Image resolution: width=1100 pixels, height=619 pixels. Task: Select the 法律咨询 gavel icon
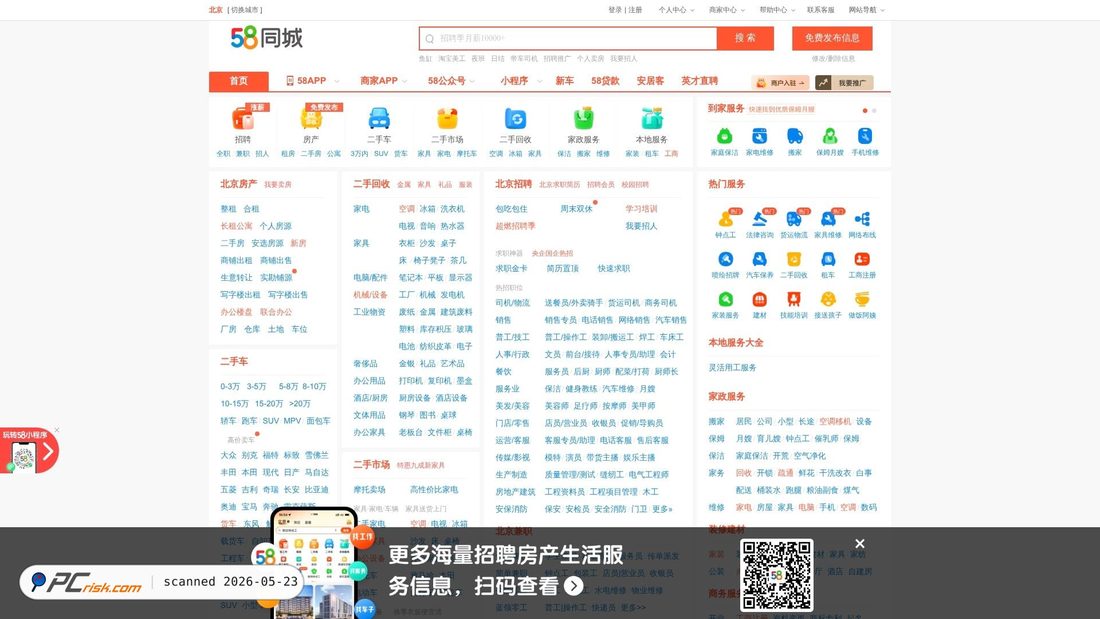[x=760, y=219]
